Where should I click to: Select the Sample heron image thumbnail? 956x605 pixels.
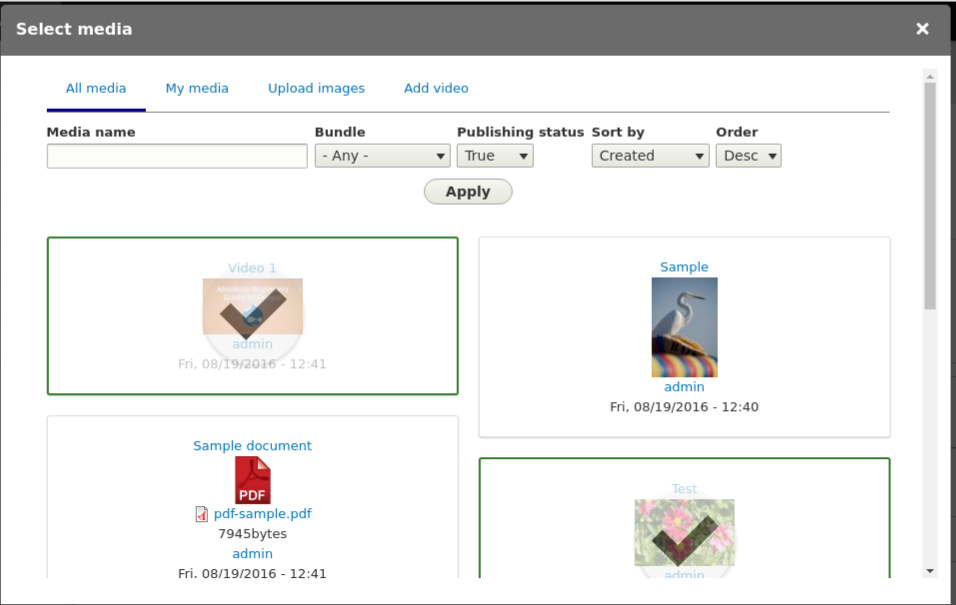[x=684, y=327]
